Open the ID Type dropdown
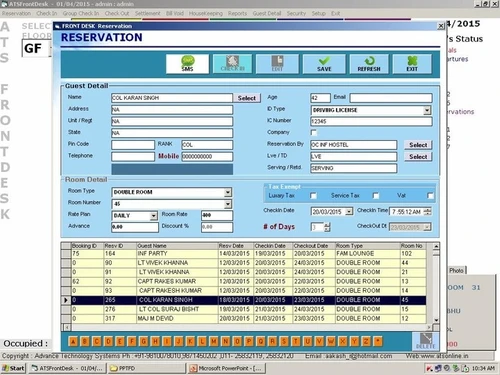Viewport: 500px width, 375px height. pos(427,110)
